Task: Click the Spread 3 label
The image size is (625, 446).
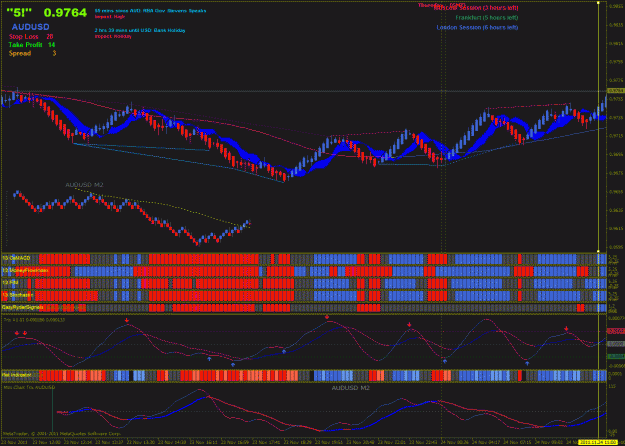Action: click(x=32, y=53)
